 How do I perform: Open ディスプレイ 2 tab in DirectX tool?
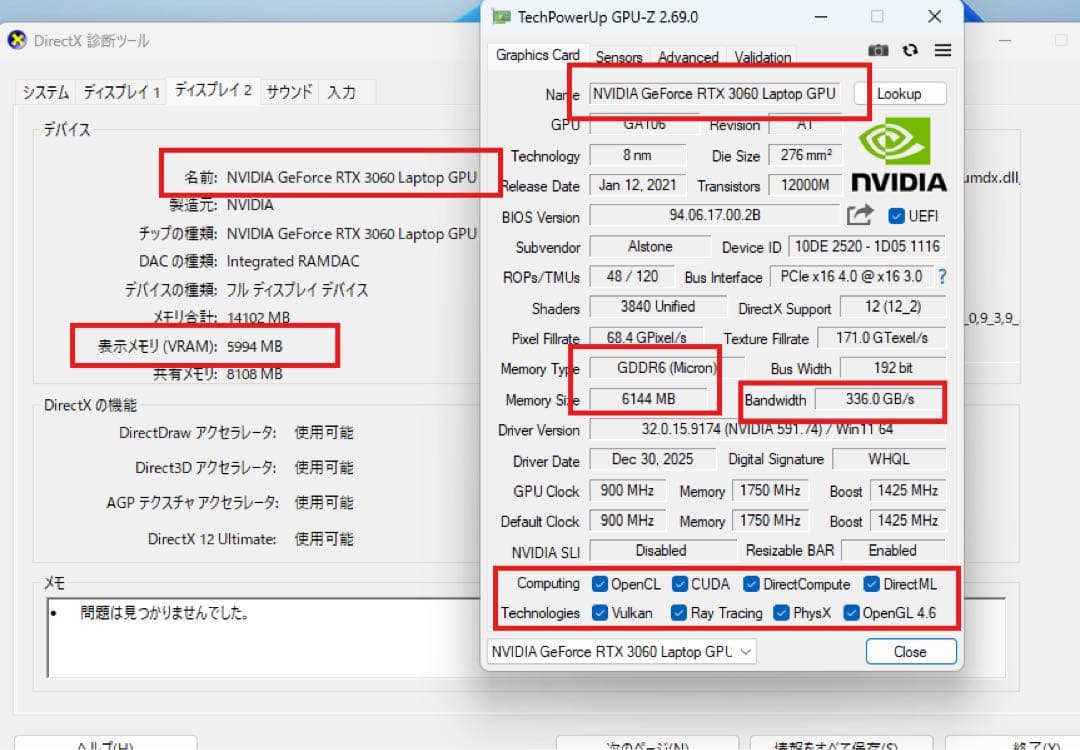tap(214, 90)
